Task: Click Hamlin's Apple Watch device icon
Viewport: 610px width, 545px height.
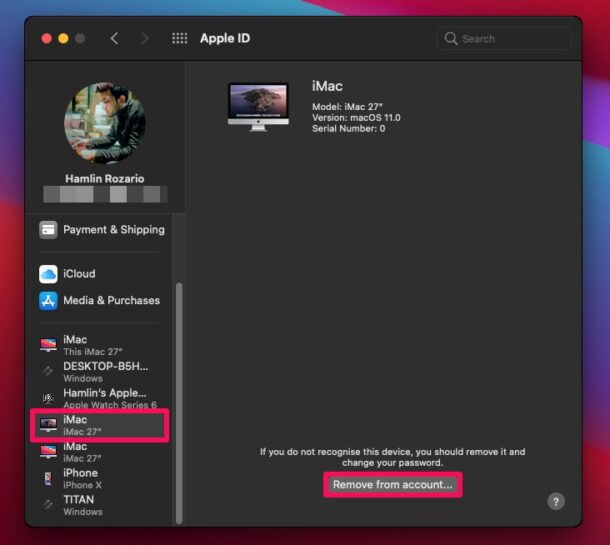Action: click(48, 398)
